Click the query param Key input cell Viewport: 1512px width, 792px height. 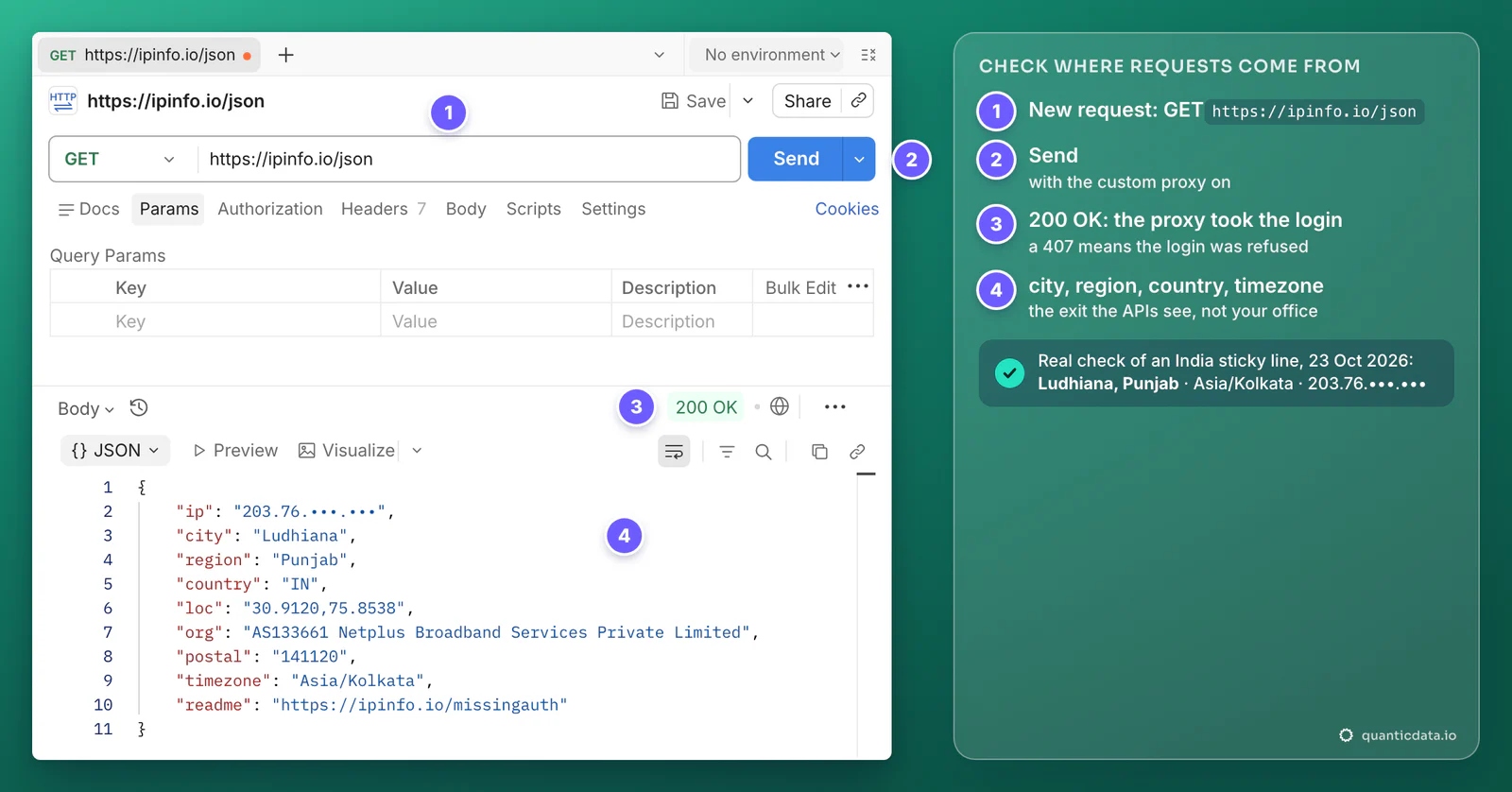pyautogui.click(x=215, y=321)
